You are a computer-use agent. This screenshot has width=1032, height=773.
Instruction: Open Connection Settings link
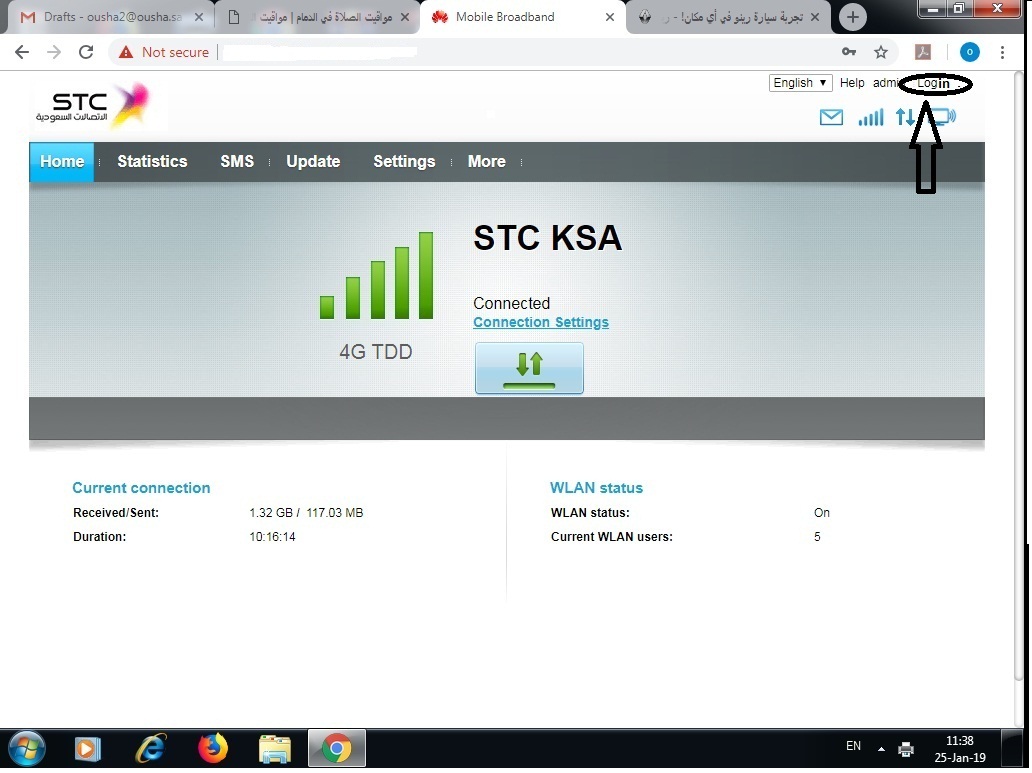coord(541,322)
